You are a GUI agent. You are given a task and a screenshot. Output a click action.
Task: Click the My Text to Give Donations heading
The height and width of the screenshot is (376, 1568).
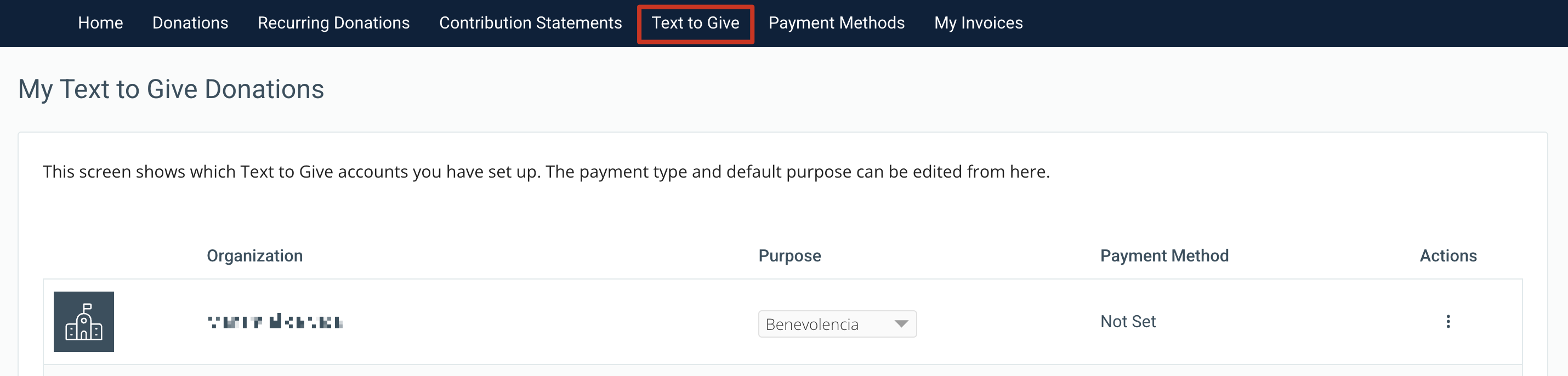coord(171,89)
